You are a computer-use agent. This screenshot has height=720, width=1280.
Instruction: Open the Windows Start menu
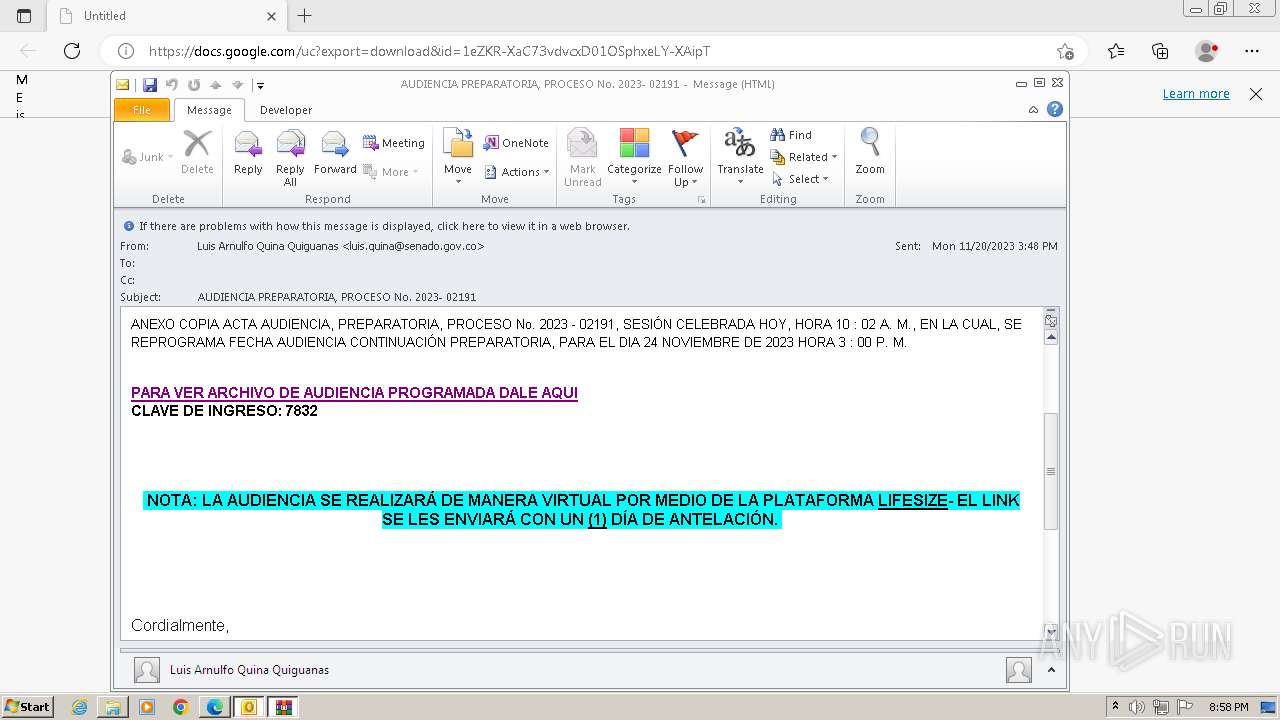pos(27,707)
